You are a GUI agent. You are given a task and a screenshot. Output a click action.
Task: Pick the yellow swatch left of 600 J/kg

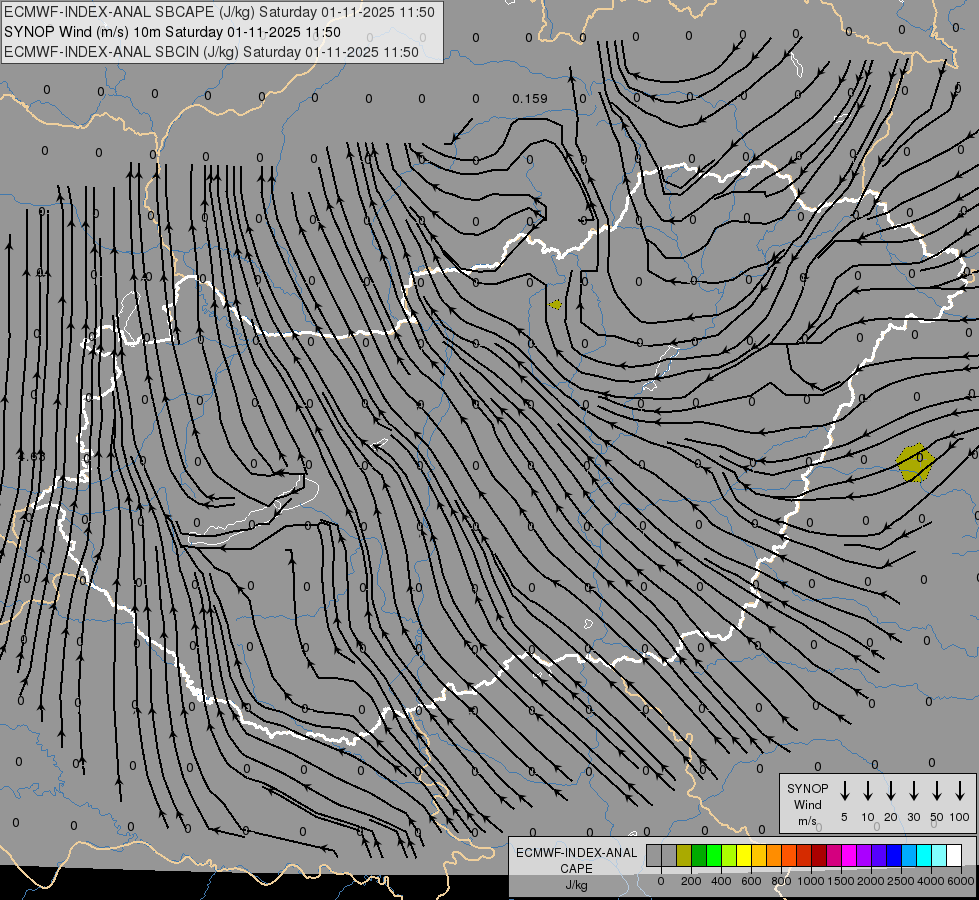tap(744, 855)
